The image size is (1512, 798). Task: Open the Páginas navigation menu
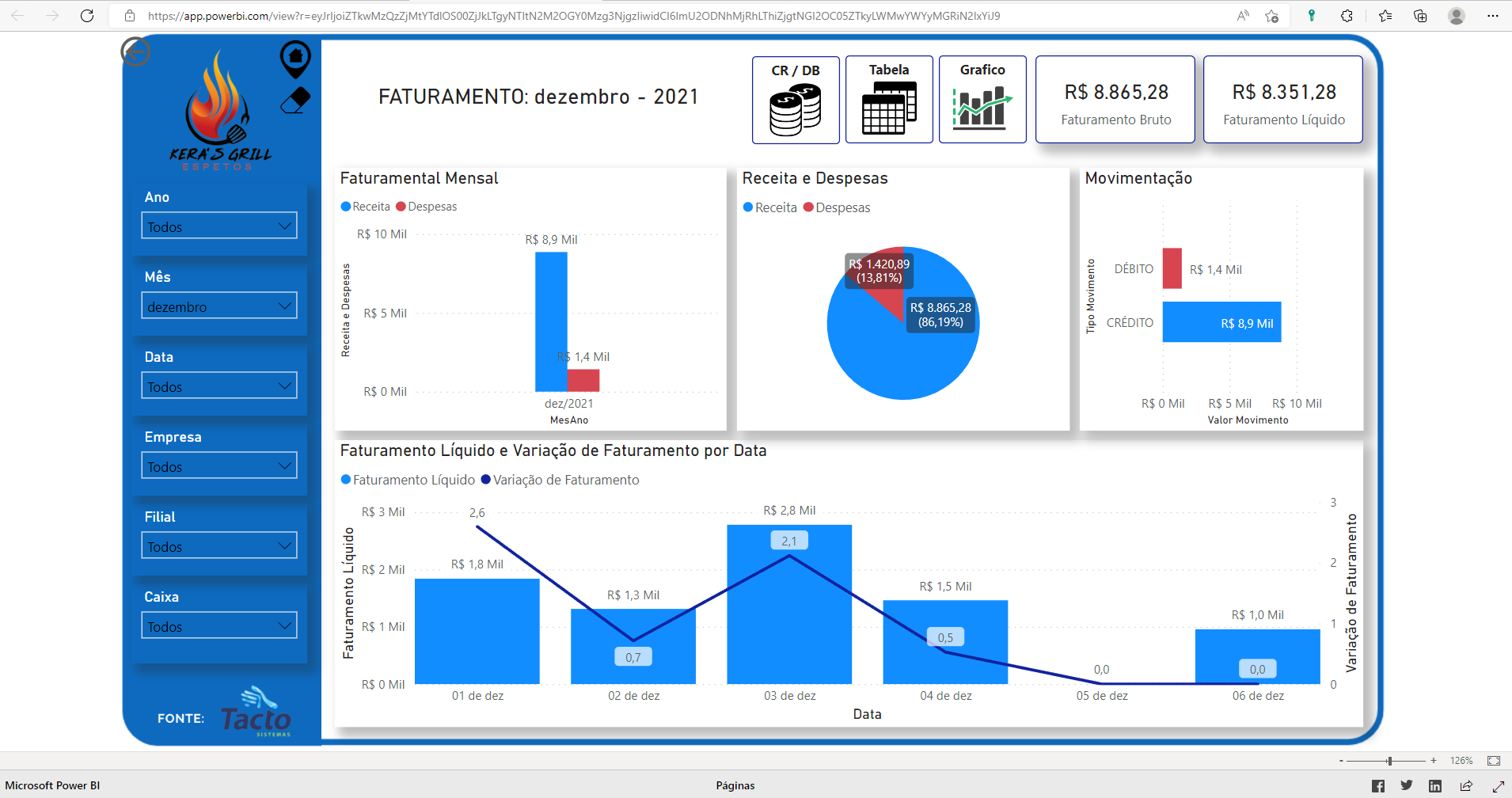tap(735, 785)
